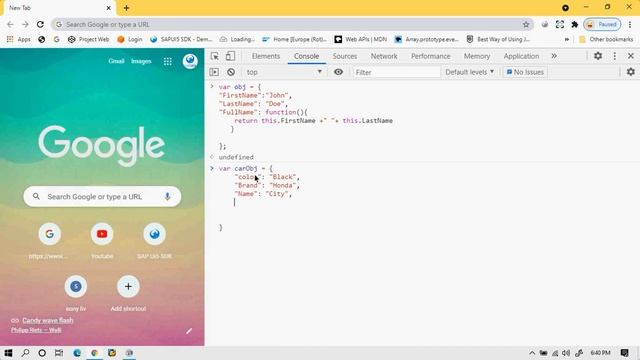Customize this page pencil icon
640x360 pixels.
pyautogui.click(x=189, y=331)
